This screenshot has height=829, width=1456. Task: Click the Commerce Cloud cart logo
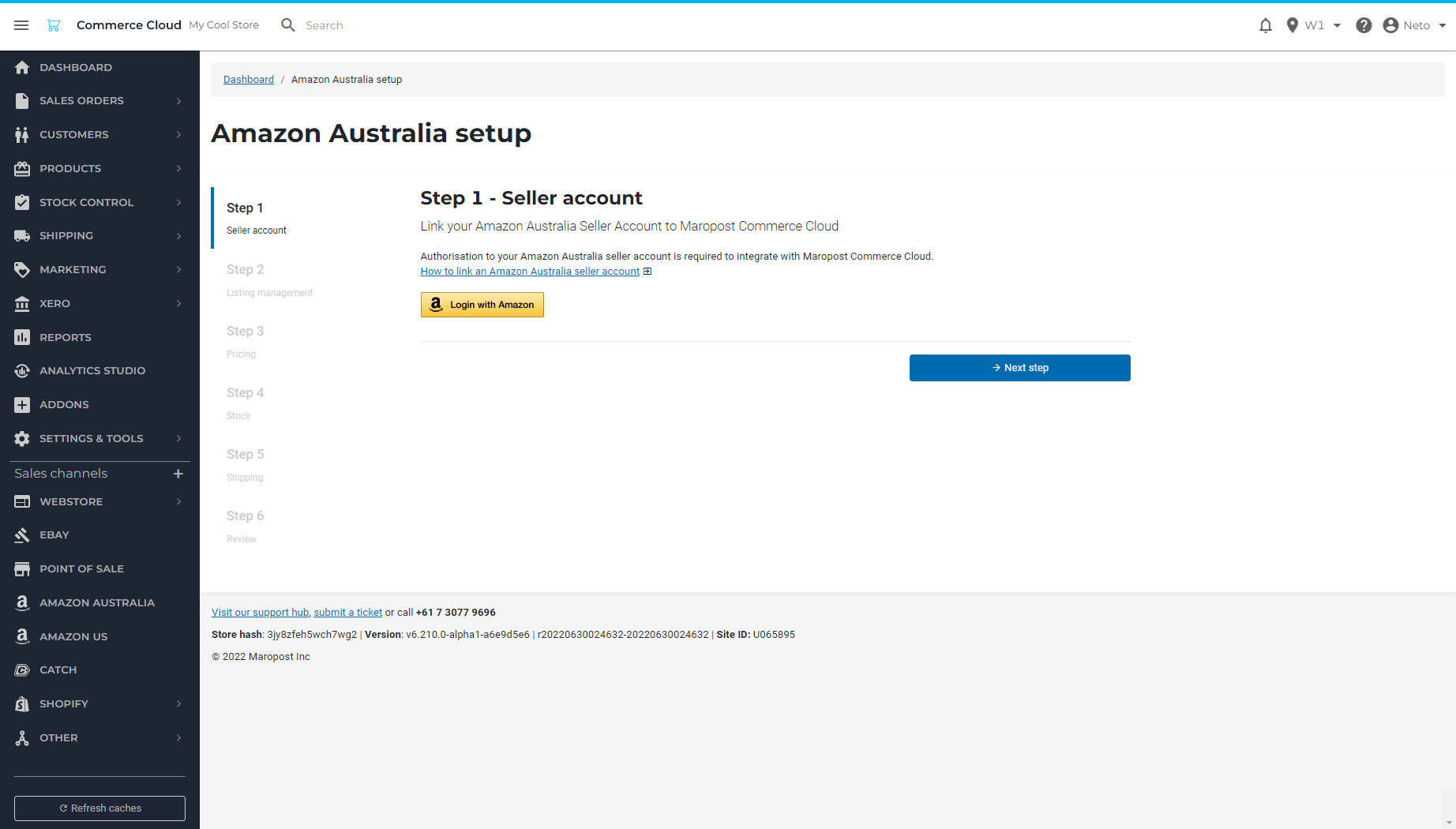click(x=54, y=25)
